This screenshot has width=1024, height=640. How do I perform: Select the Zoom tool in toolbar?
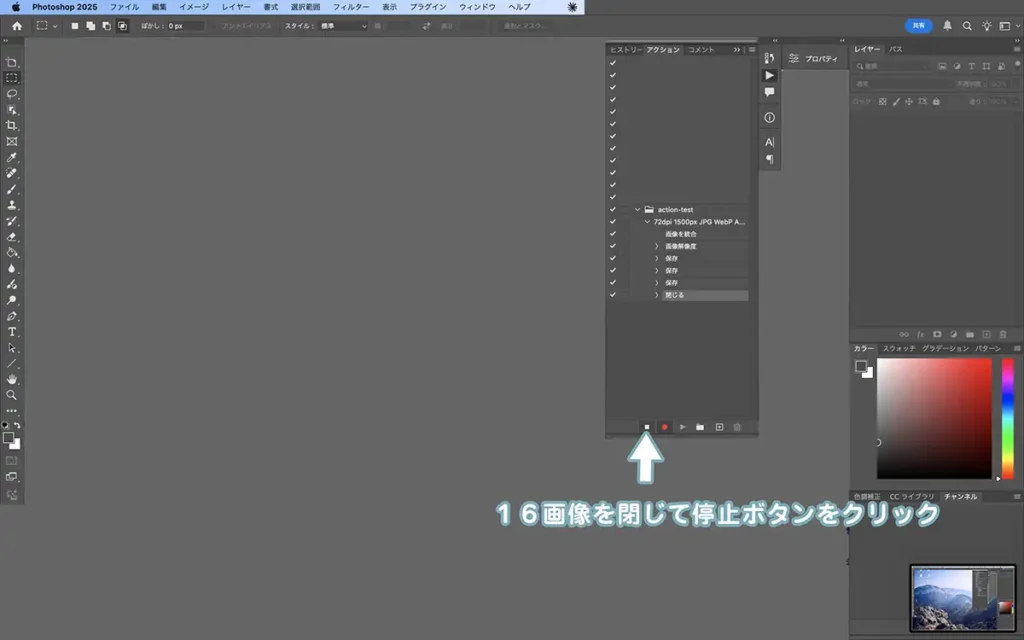coord(12,395)
